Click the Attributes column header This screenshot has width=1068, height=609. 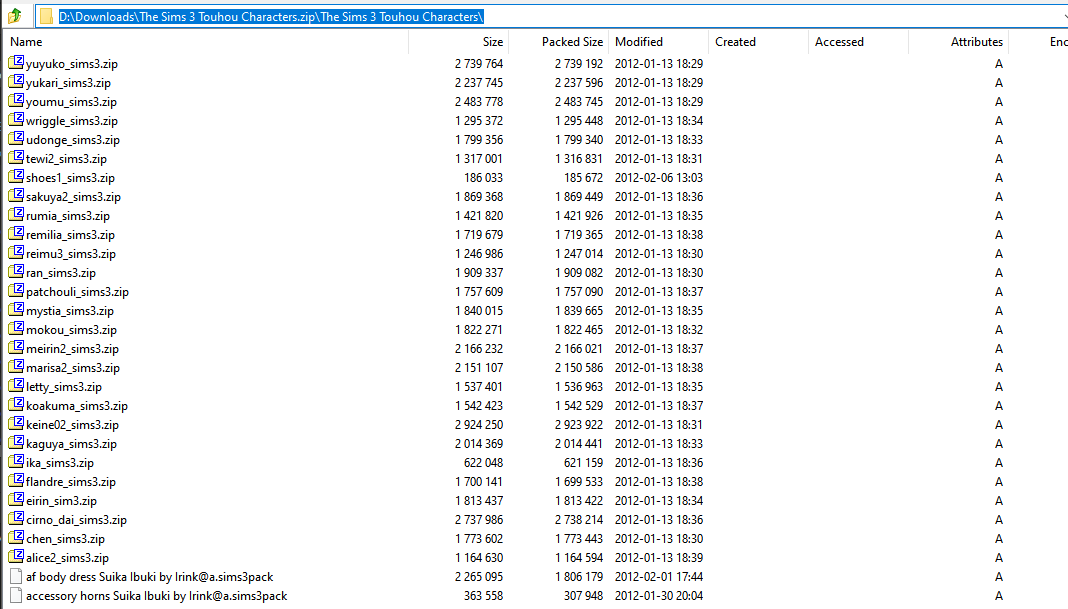(x=976, y=42)
